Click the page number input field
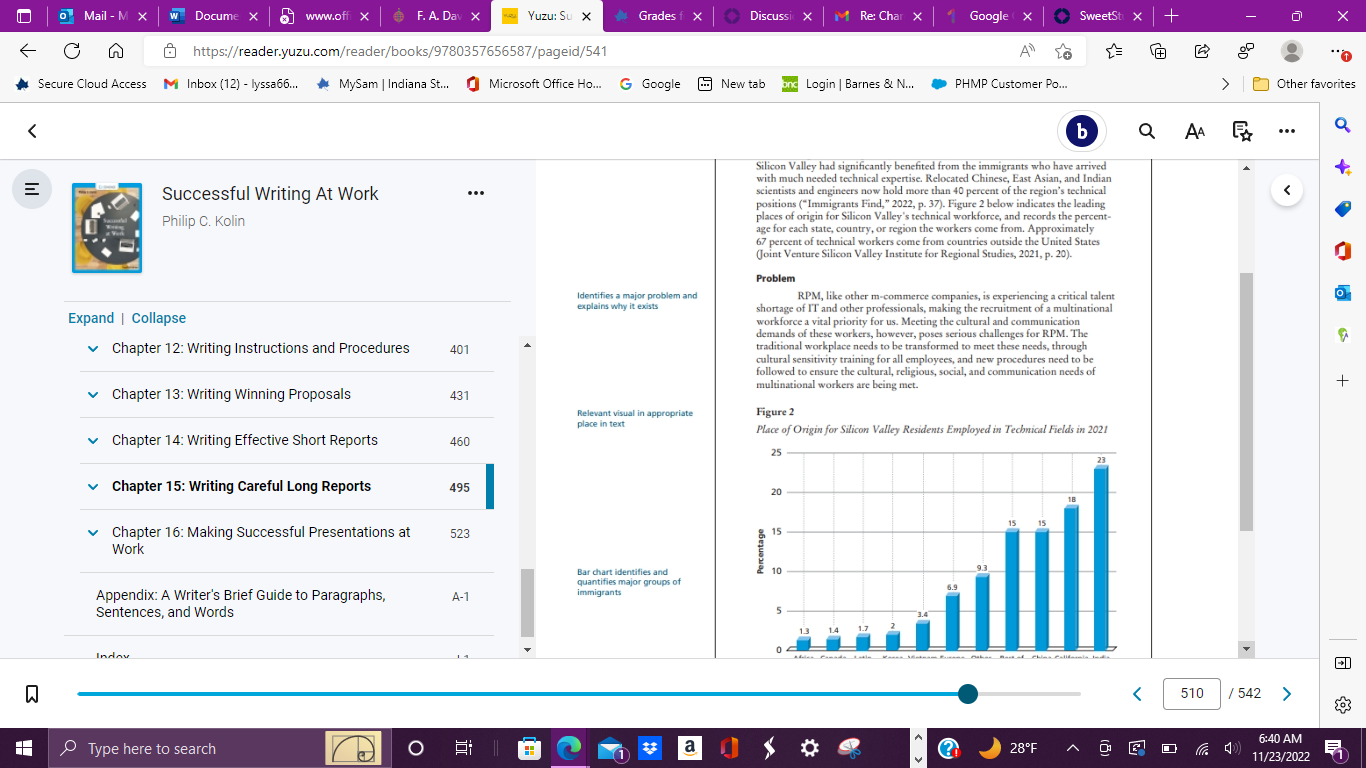Screen dimensions: 1366x768 click(x=1192, y=693)
